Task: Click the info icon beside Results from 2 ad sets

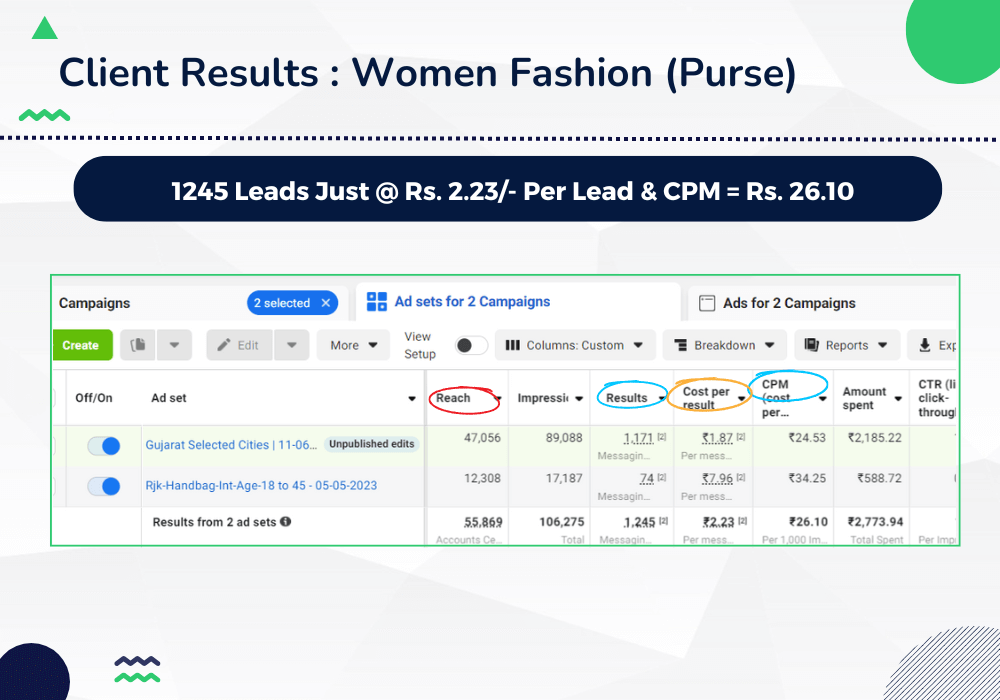Action: [286, 522]
